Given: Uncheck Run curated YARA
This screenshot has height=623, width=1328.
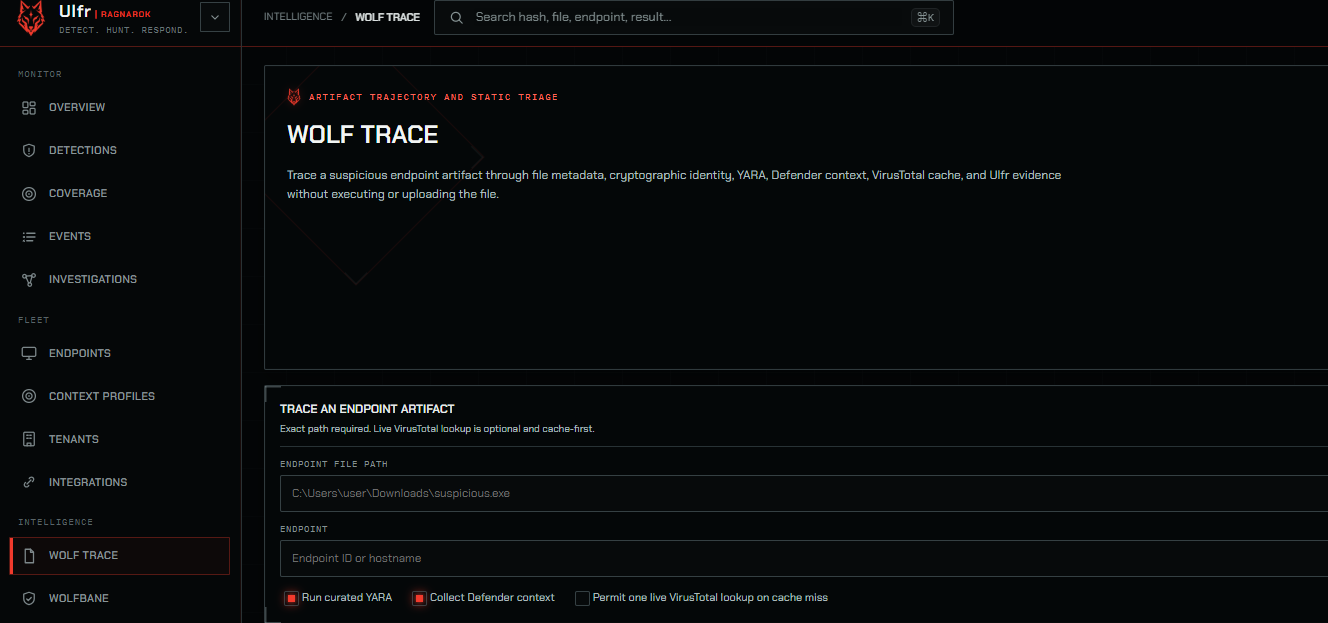Looking at the screenshot, I should pos(291,598).
